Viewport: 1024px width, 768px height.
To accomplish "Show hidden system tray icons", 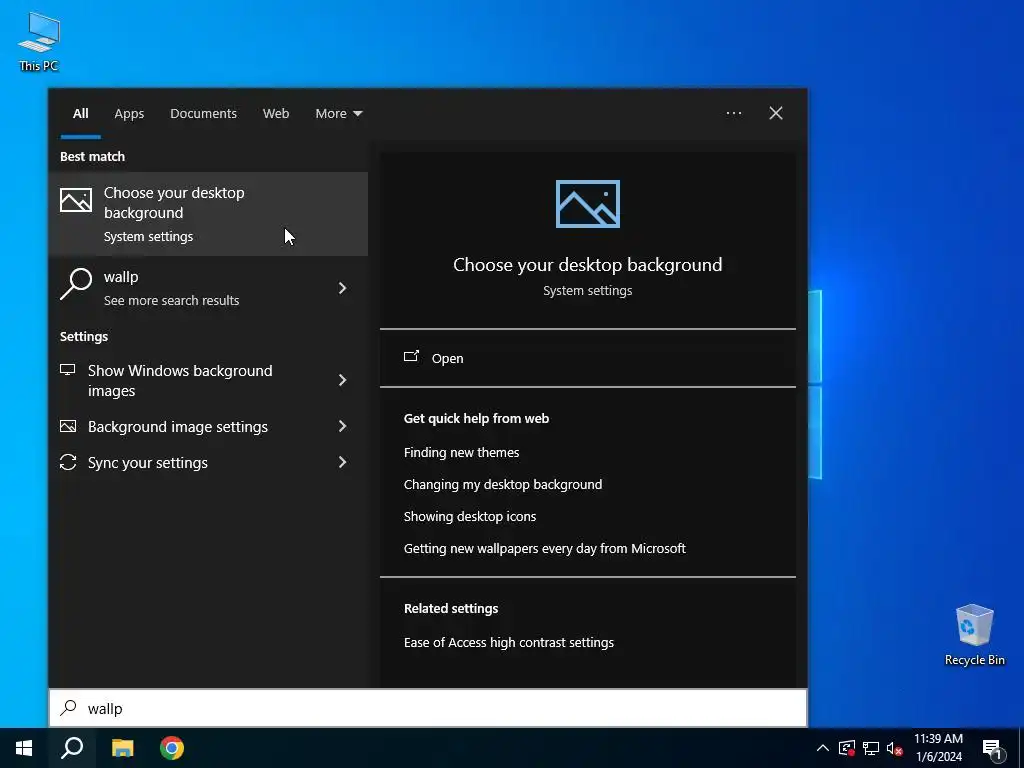I will coord(823,748).
